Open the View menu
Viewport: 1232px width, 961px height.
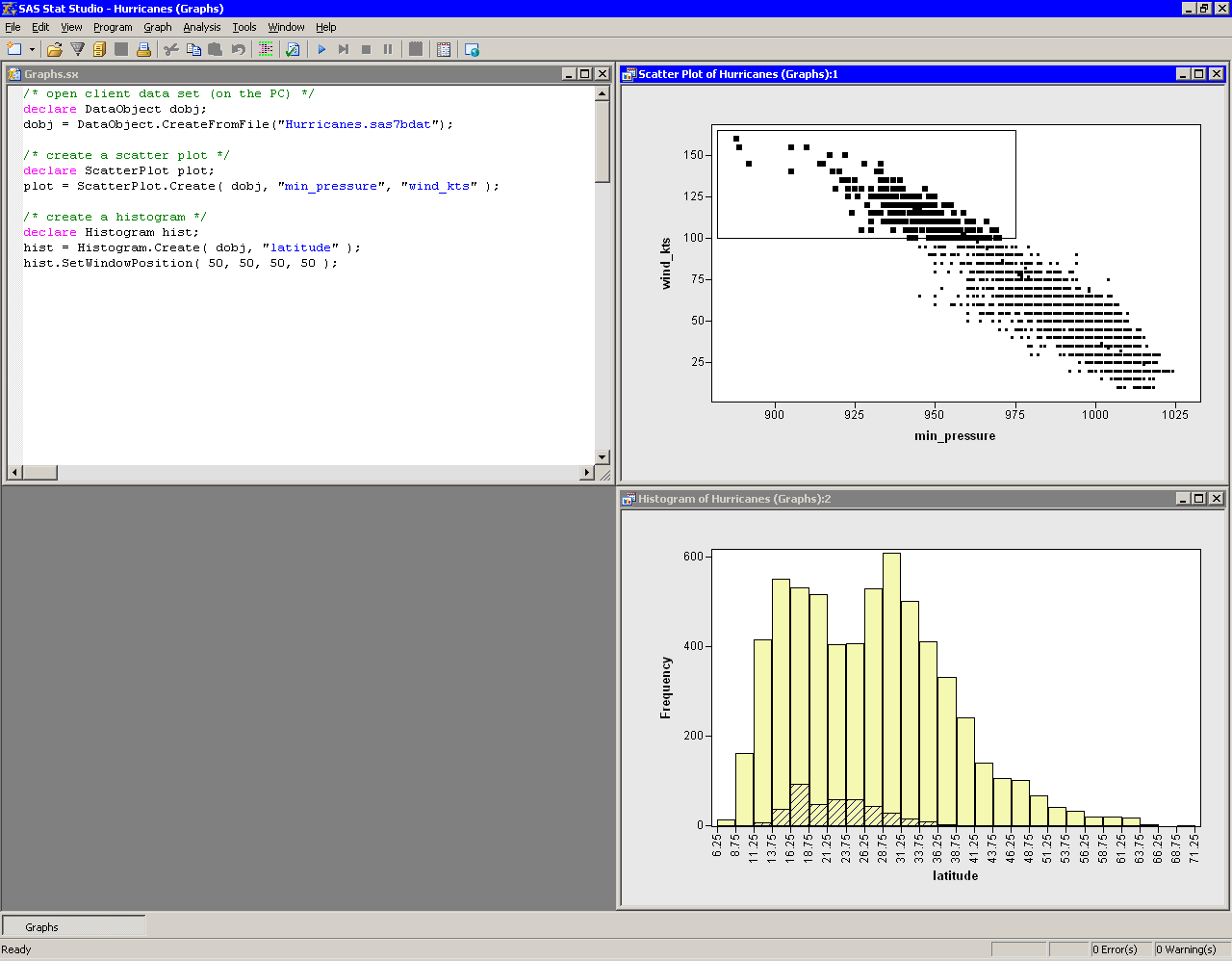[x=72, y=27]
